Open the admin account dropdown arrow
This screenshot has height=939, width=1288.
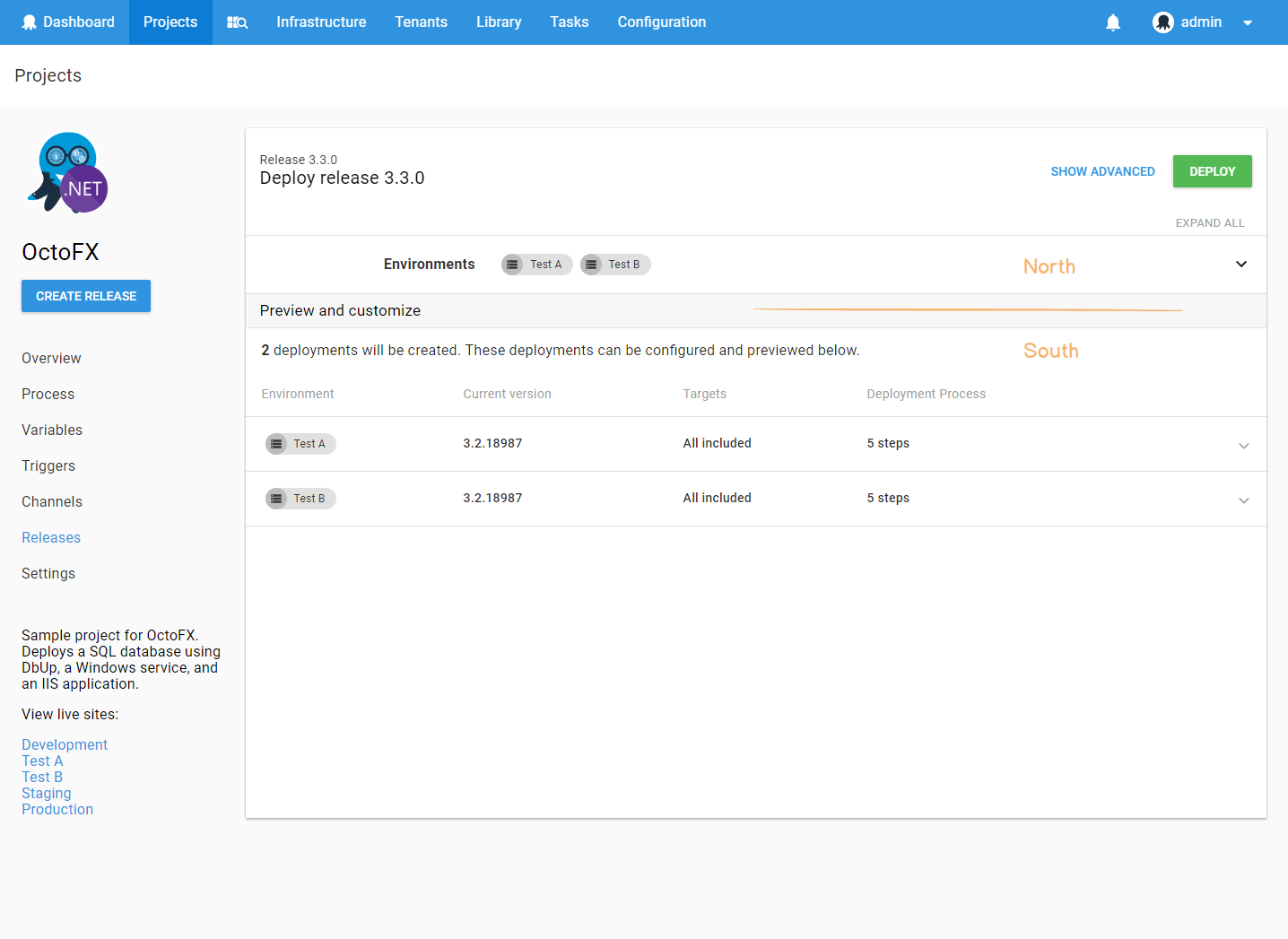[1248, 22]
